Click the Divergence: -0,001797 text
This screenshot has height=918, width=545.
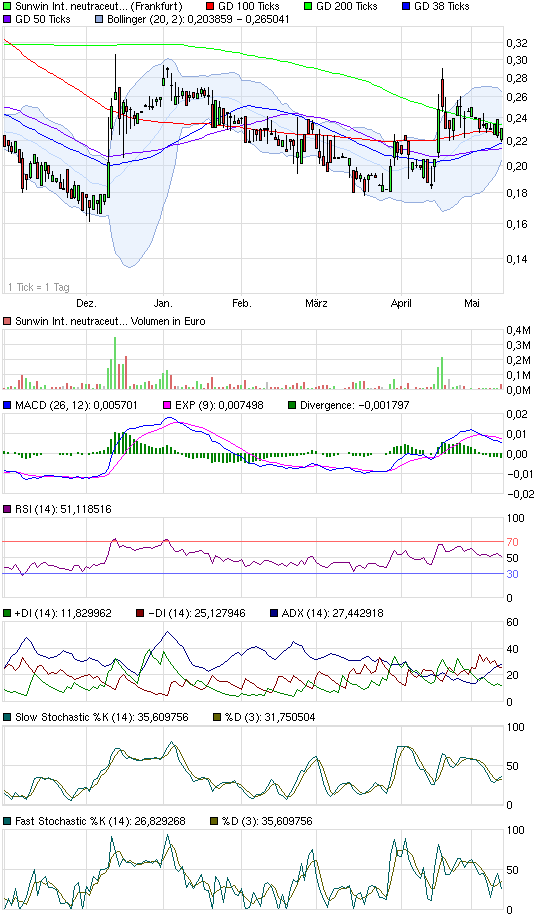355,405
